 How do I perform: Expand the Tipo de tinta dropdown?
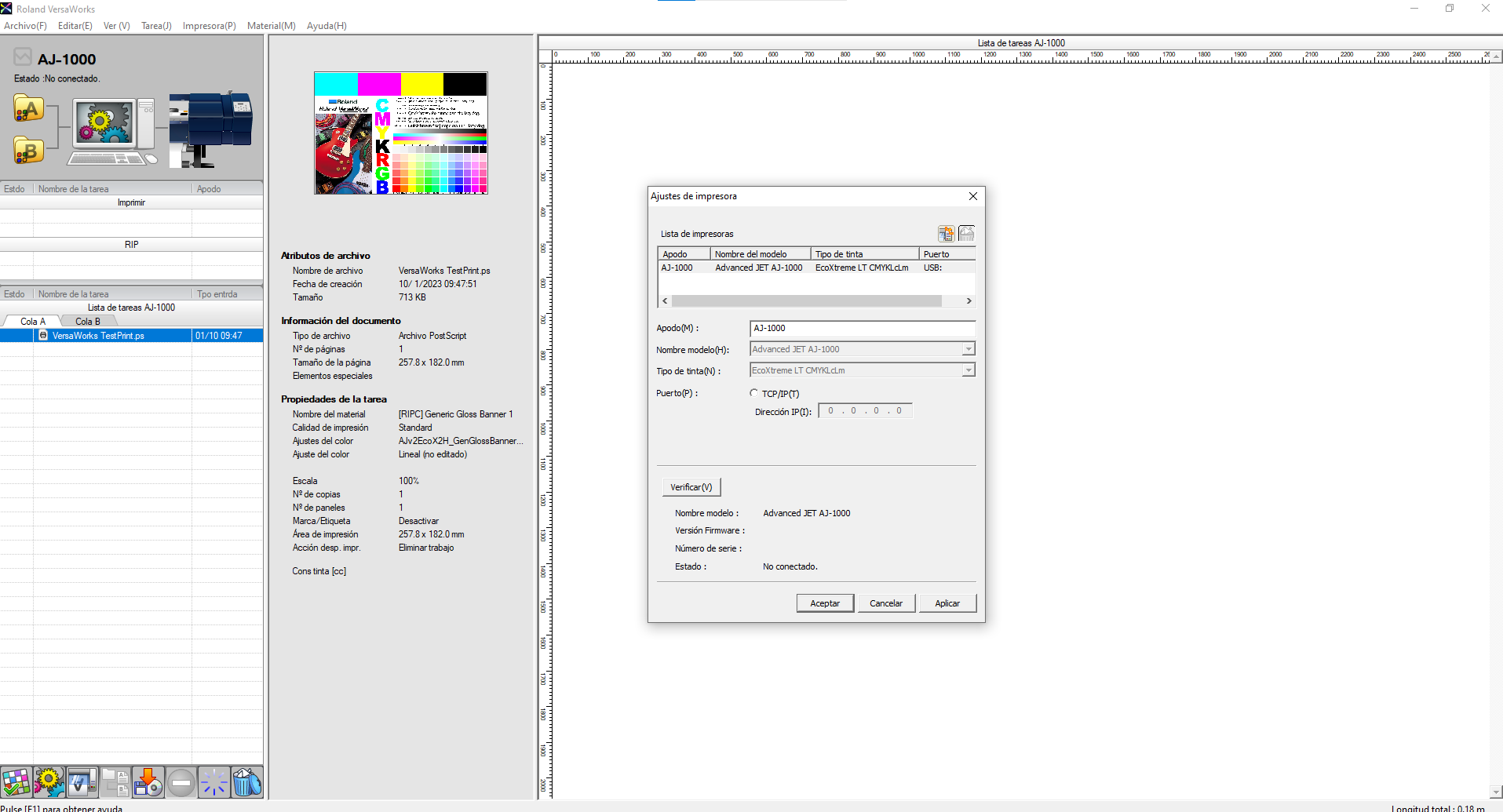969,370
